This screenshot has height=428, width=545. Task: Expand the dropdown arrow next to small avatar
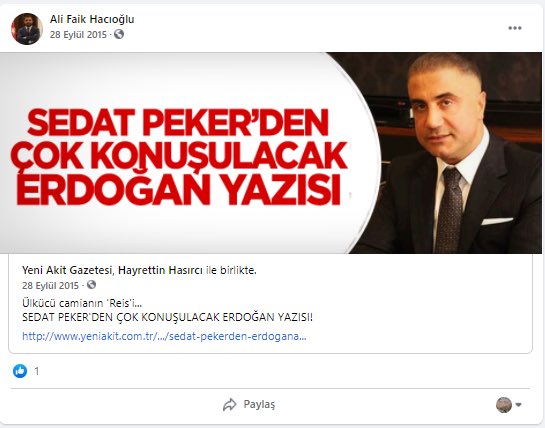[518, 405]
